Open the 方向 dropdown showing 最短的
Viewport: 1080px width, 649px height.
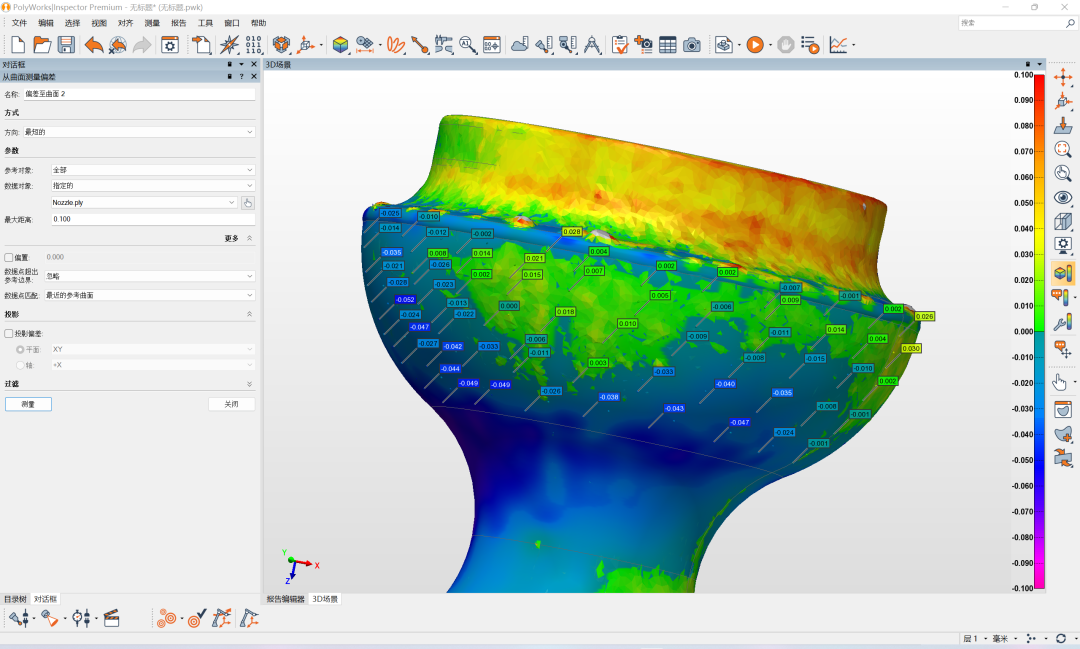[138, 132]
